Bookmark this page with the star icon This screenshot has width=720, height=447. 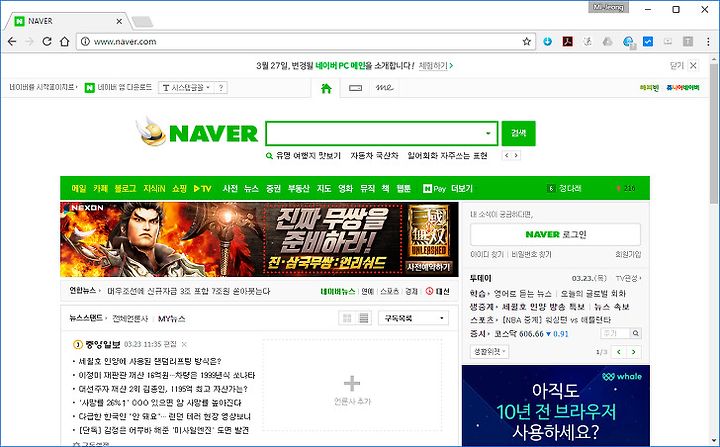click(x=526, y=41)
